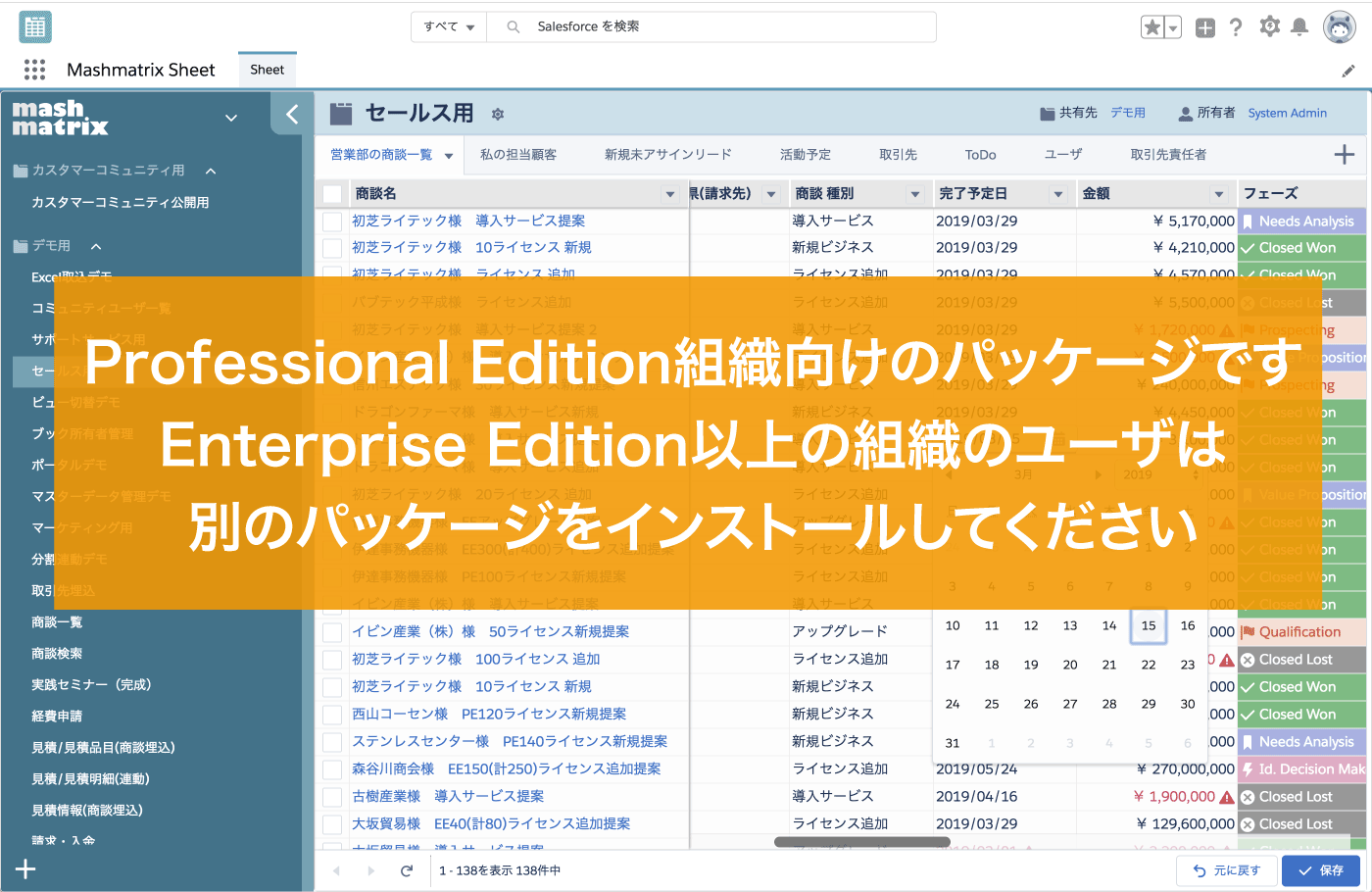The width and height of the screenshot is (1372, 892).
Task: Open global actions plus icon
Action: 1205,27
